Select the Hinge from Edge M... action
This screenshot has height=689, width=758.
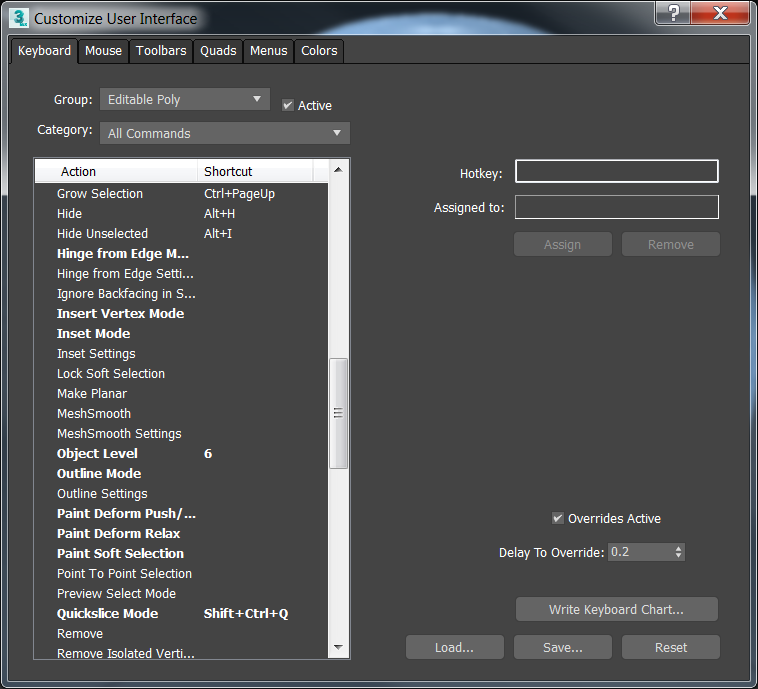point(123,254)
